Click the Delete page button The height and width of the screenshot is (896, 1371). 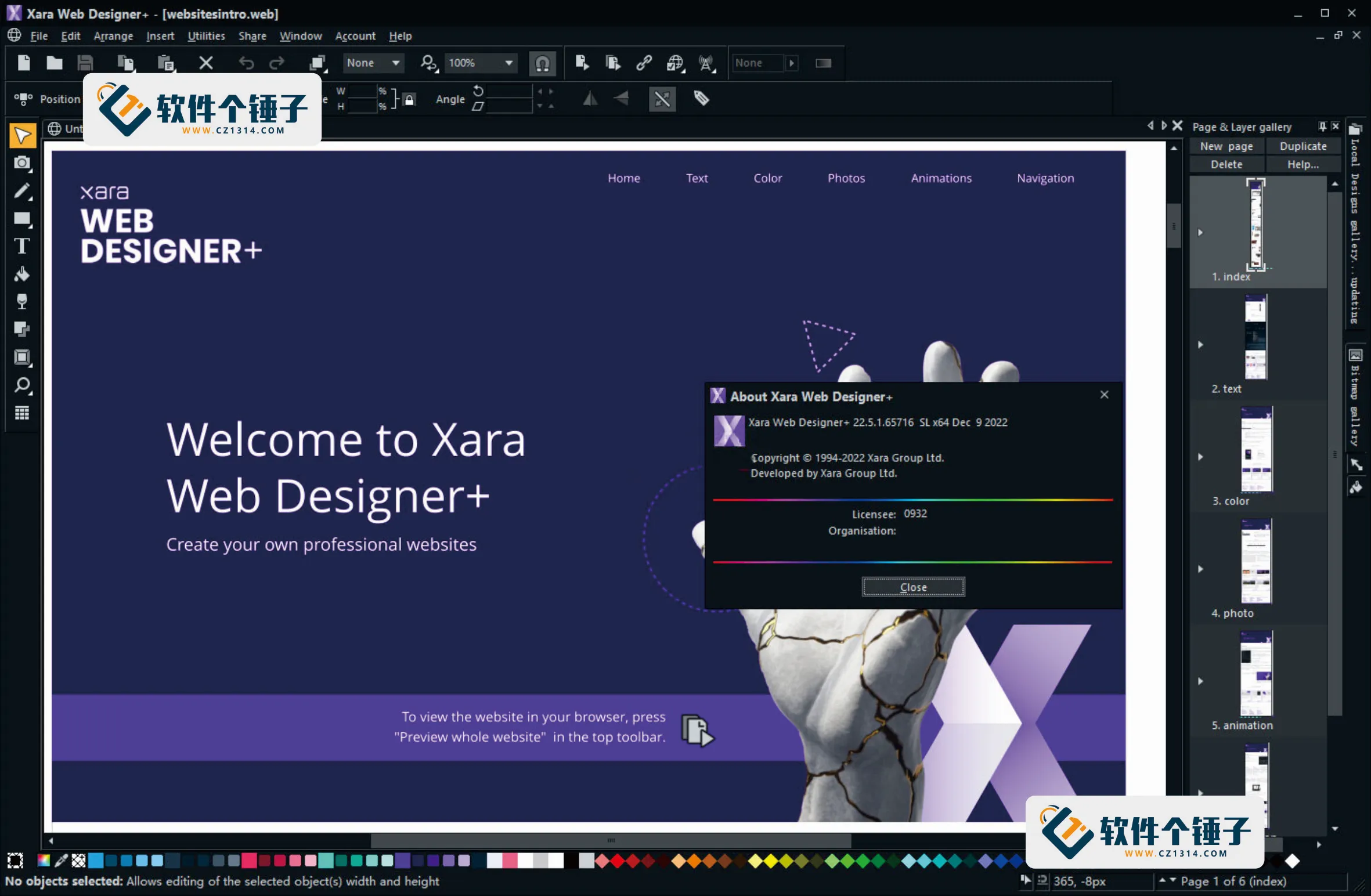(x=1226, y=164)
